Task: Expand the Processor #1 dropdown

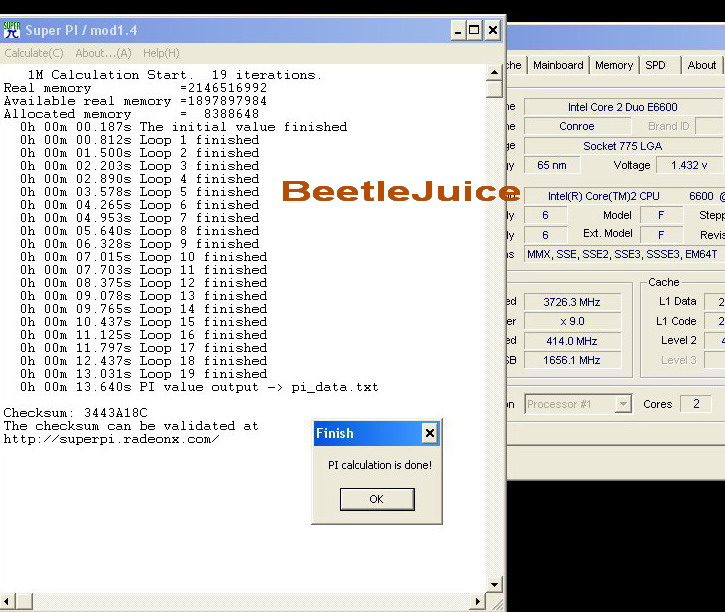Action: coord(623,404)
